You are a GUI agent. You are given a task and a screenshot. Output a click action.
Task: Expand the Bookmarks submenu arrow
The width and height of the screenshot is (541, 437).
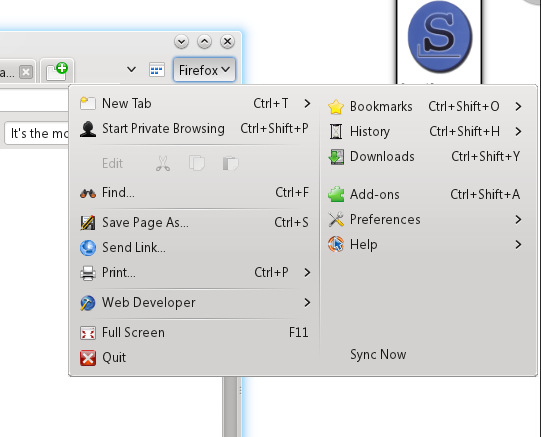point(518,107)
